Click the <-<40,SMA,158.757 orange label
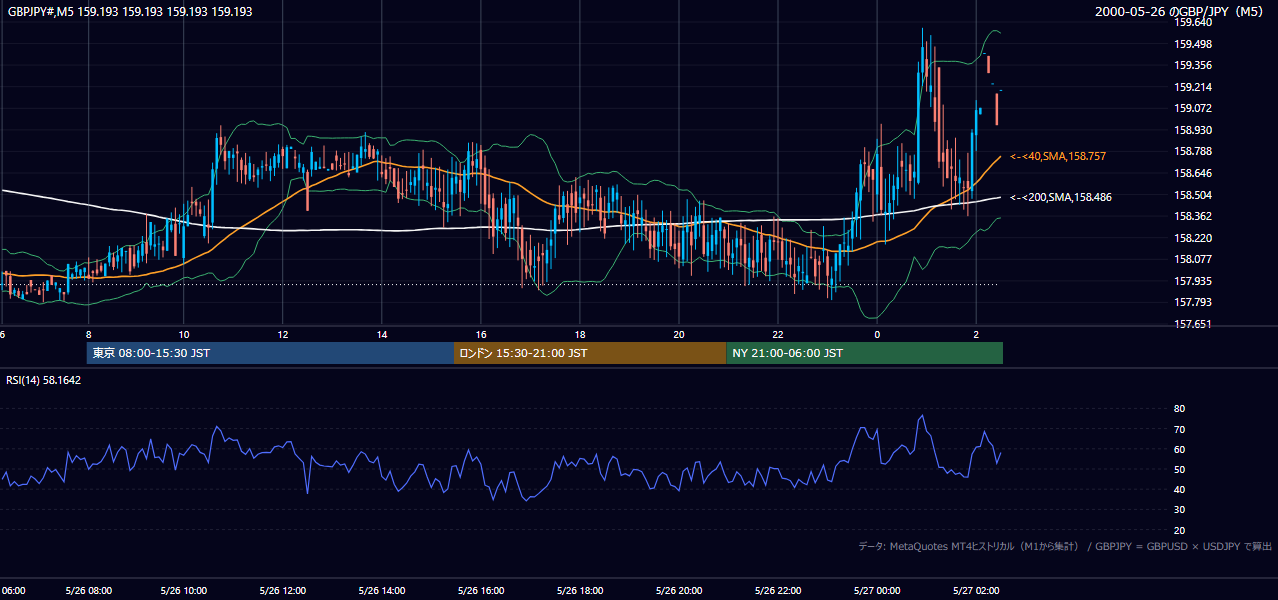Screen dimensions: 1278x600 point(1057,157)
